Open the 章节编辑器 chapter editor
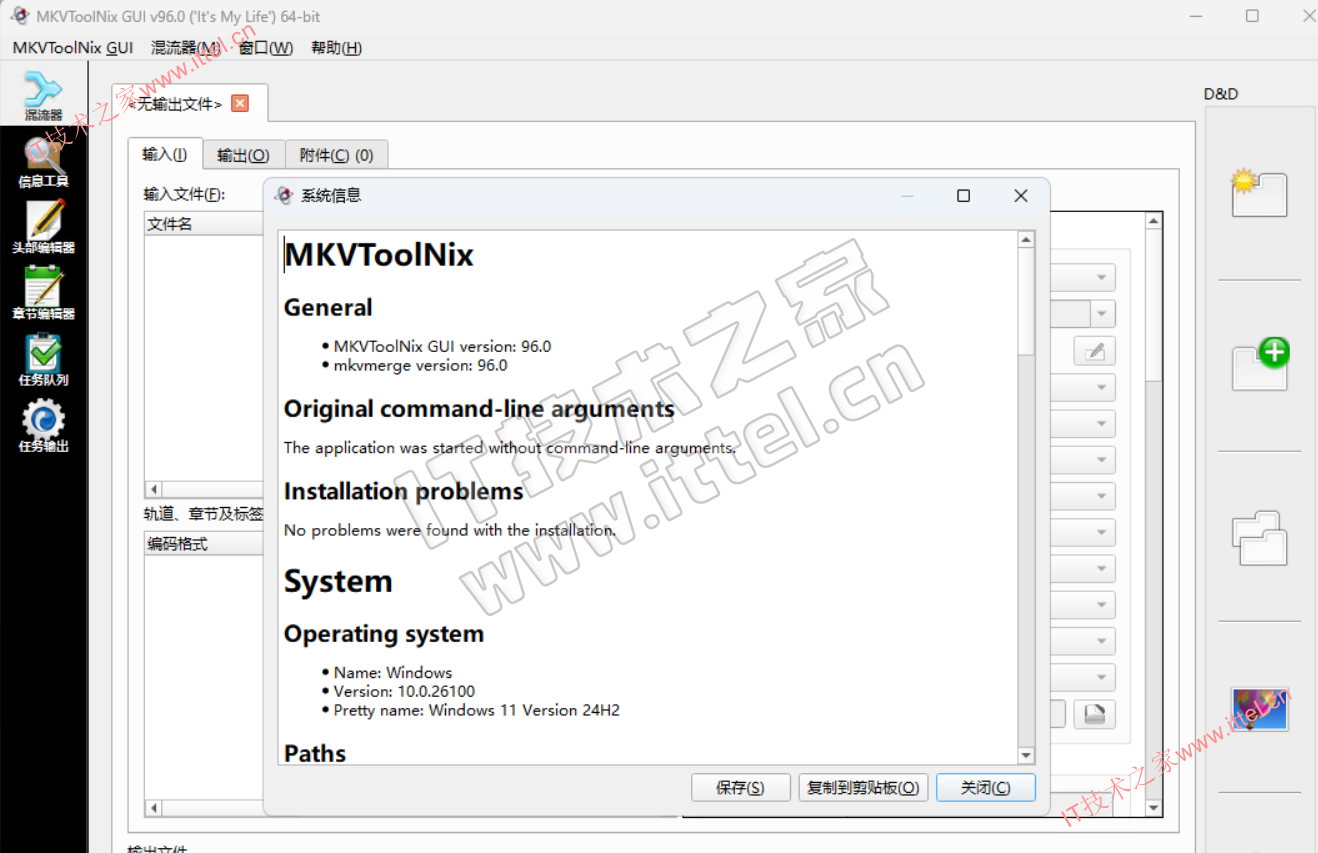This screenshot has height=853, width=1318. [43, 293]
